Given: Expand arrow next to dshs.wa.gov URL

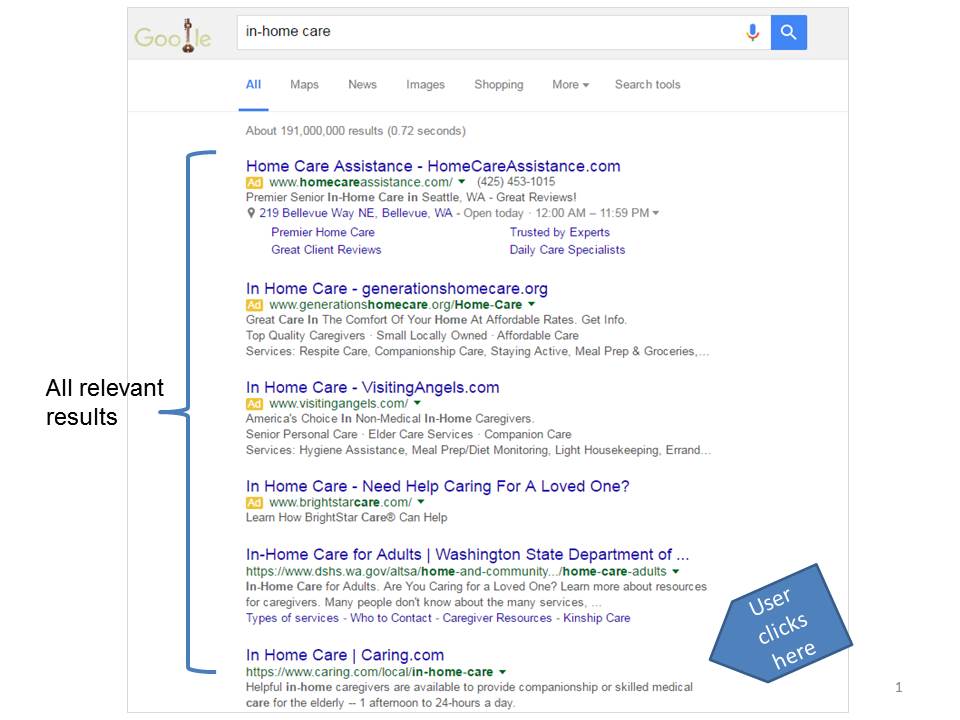Looking at the screenshot, I should coord(676,571).
